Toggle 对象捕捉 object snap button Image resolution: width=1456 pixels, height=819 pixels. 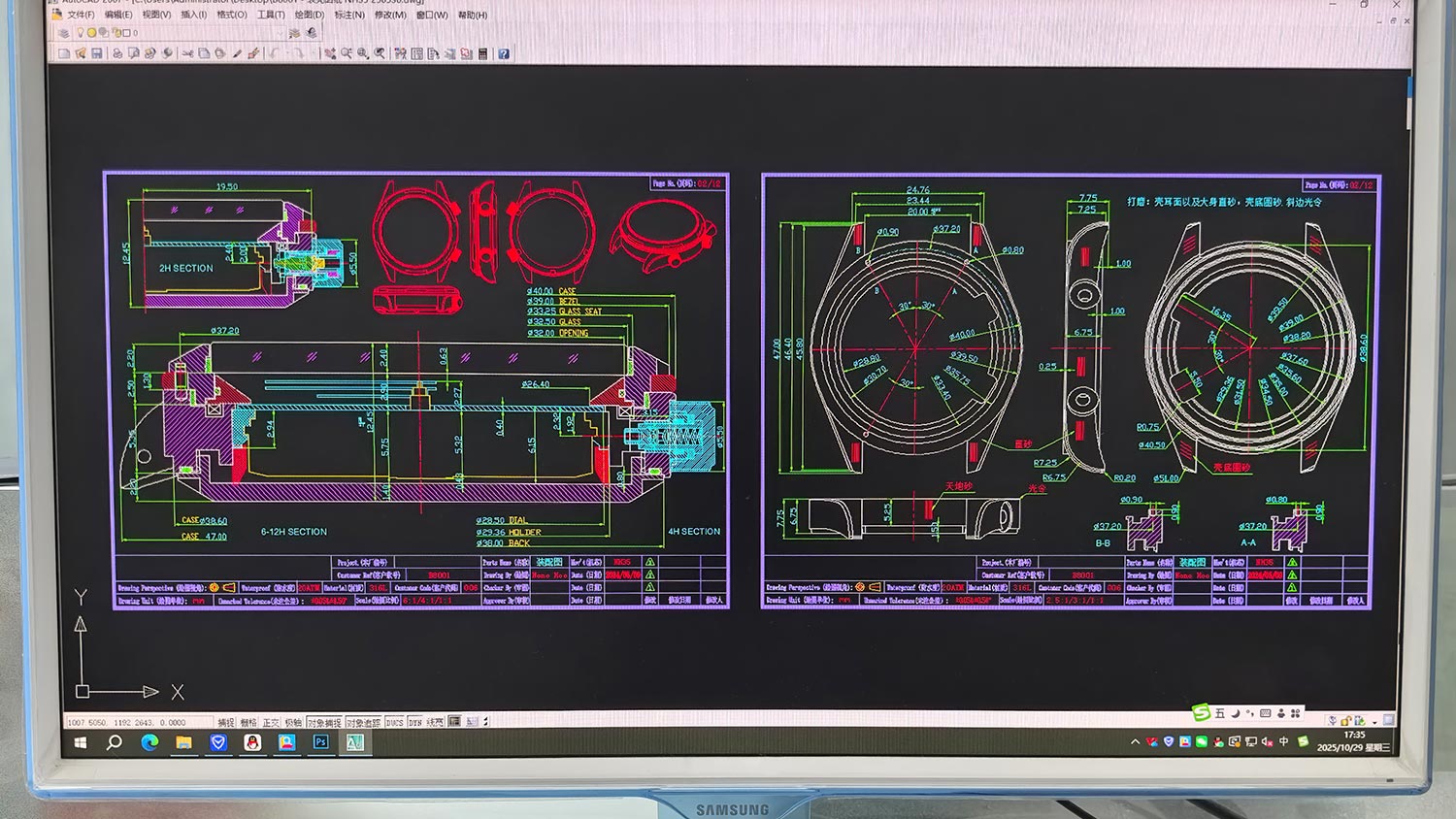[x=324, y=722]
